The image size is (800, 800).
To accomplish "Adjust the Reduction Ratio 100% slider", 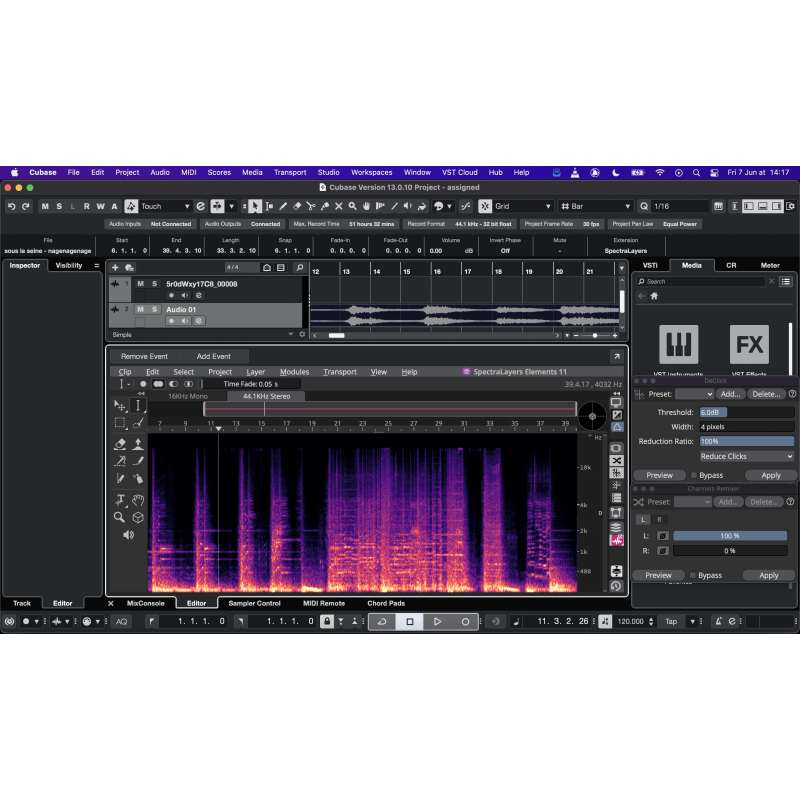I will click(x=747, y=441).
